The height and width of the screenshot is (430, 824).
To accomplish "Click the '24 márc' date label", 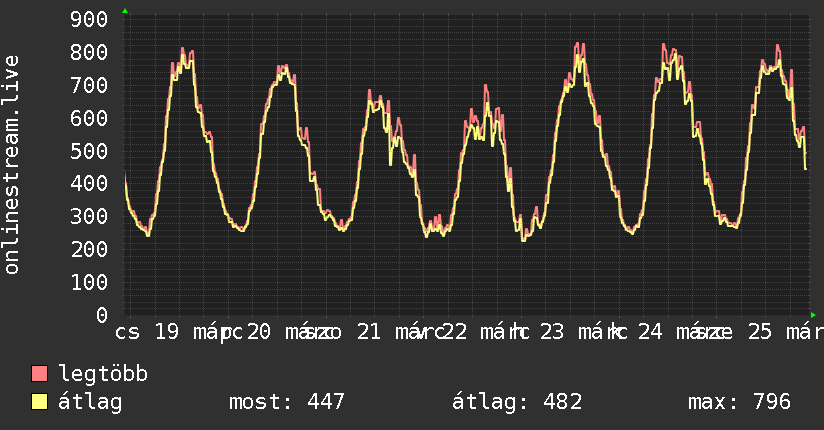I will pos(685,332).
